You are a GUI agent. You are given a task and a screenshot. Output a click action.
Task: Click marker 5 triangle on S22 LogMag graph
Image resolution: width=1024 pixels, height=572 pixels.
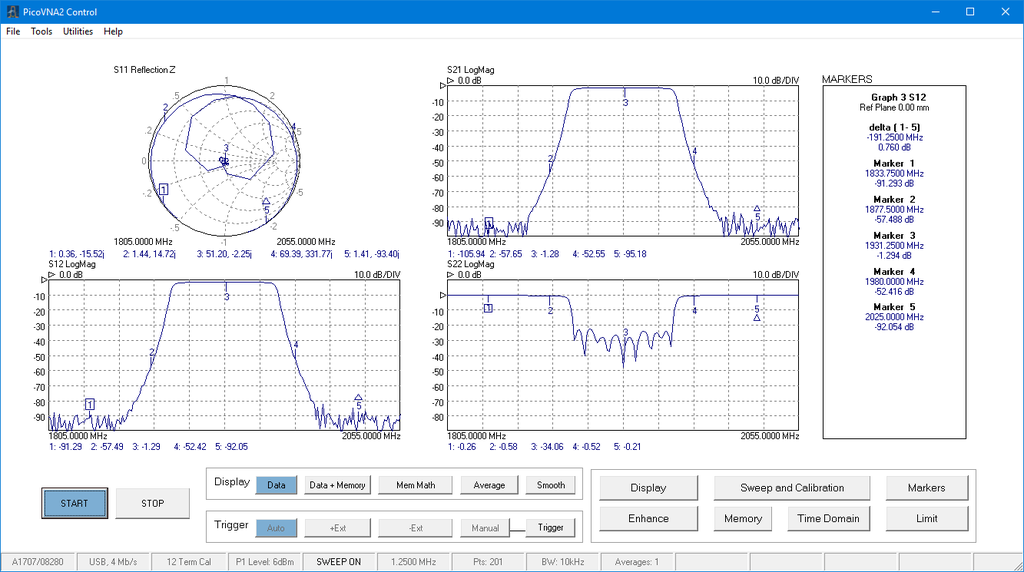point(757,318)
